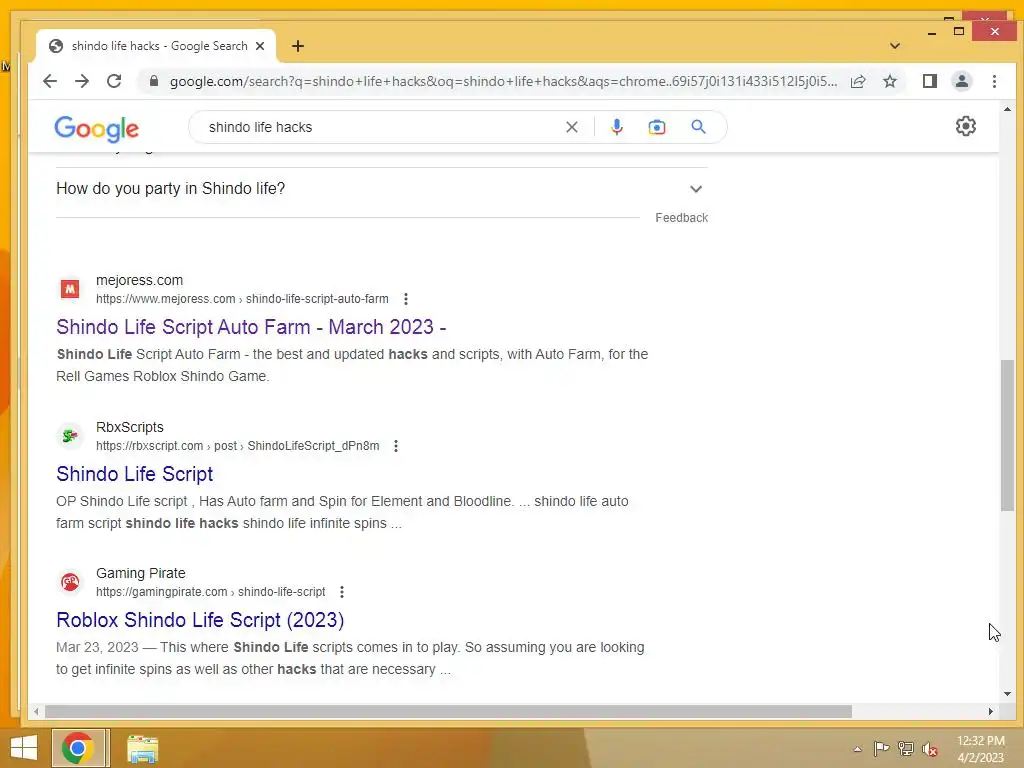
Task: Click the Google logo
Action: coord(97,129)
